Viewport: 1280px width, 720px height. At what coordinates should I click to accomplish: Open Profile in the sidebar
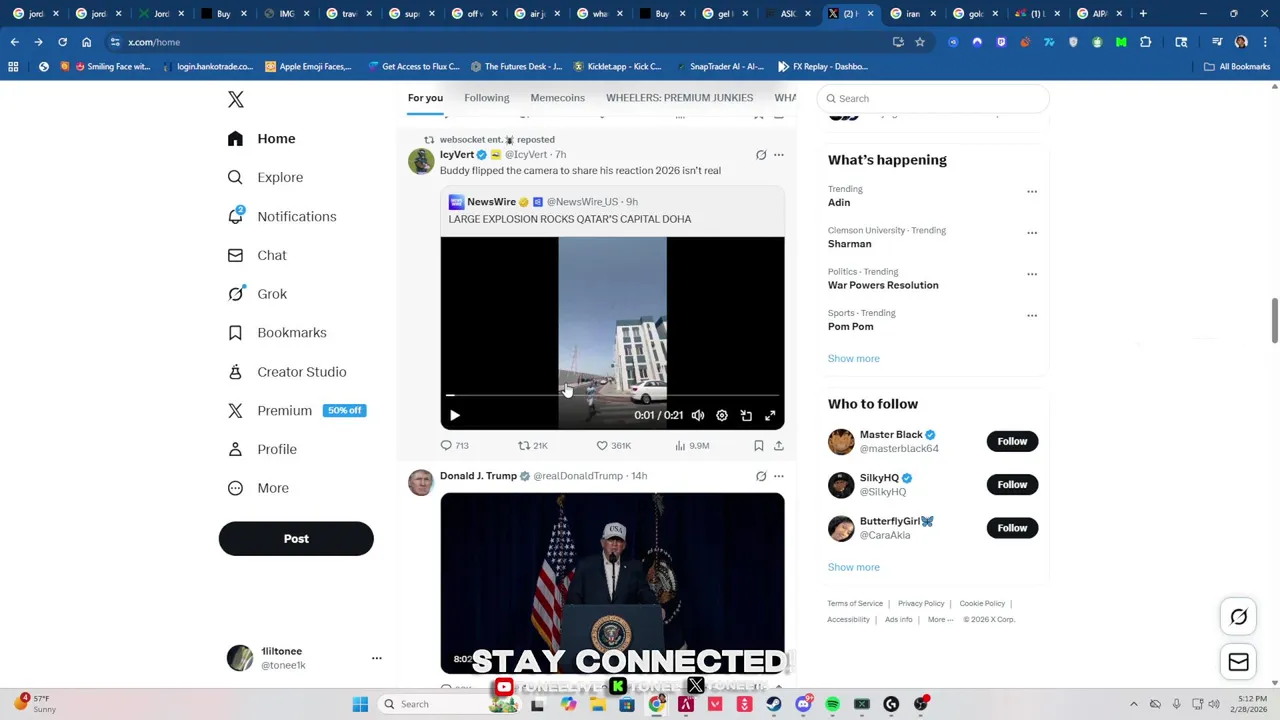click(x=262, y=449)
